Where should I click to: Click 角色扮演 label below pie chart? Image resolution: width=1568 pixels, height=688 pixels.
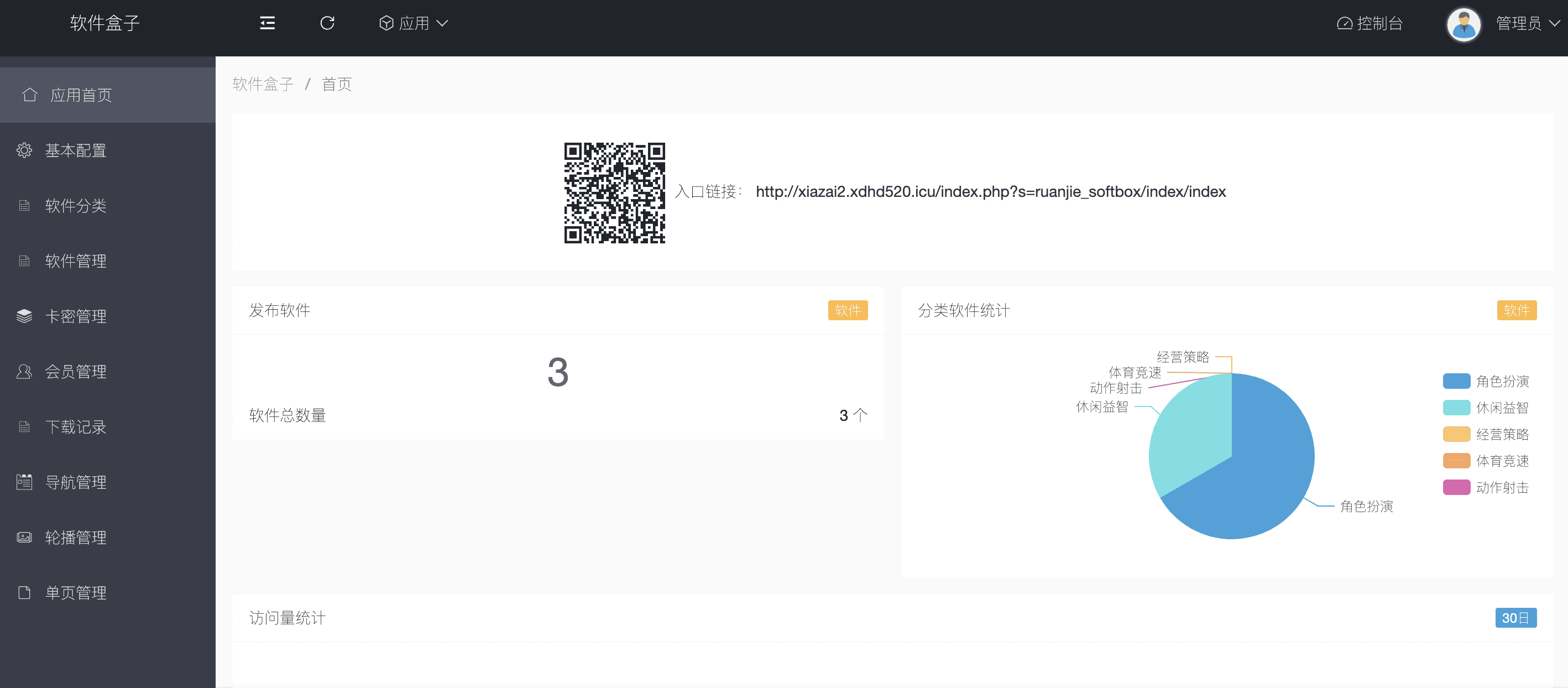pyautogui.click(x=1367, y=507)
